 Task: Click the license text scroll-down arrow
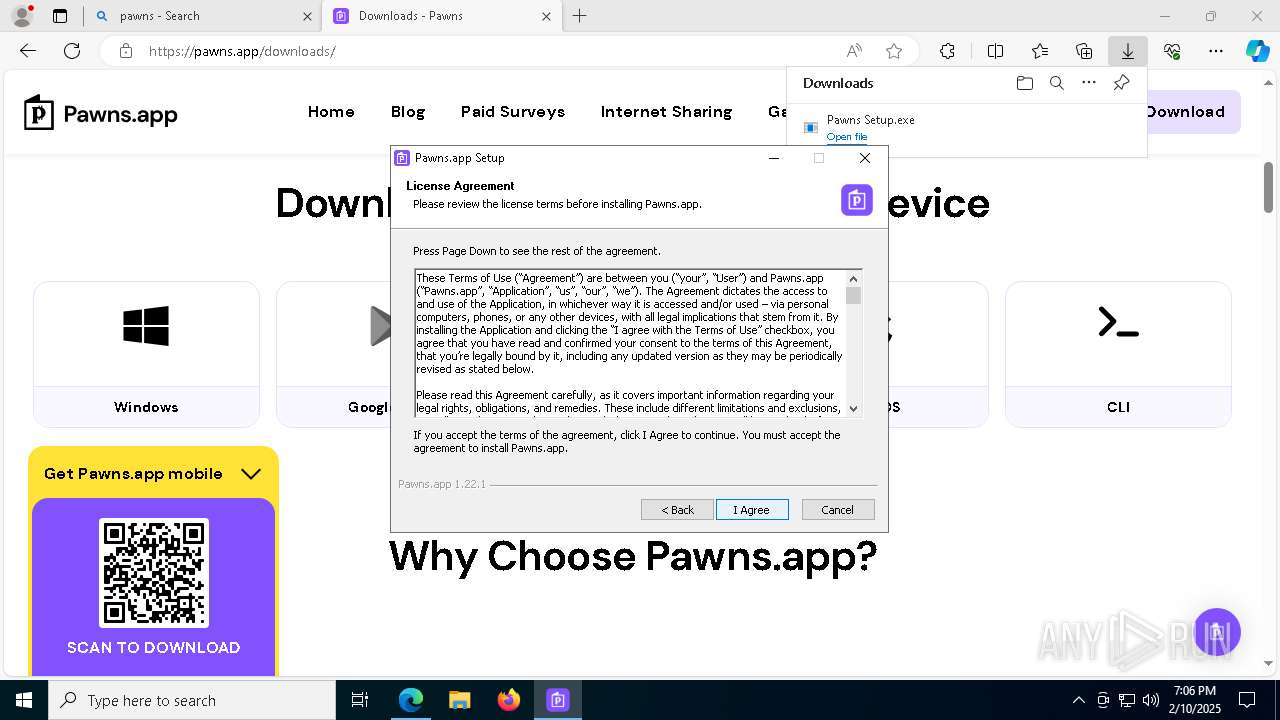853,408
